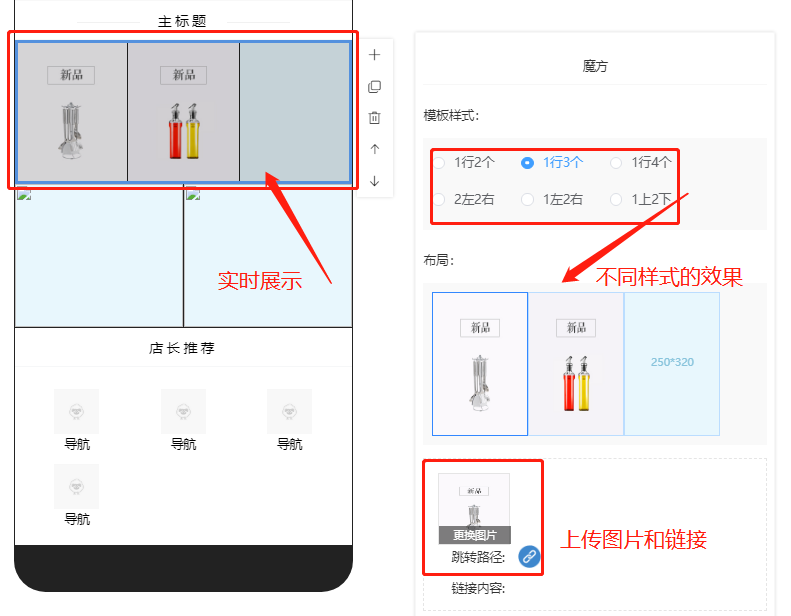Click the blue link chain icon
The height and width of the screenshot is (616, 791).
(529, 556)
